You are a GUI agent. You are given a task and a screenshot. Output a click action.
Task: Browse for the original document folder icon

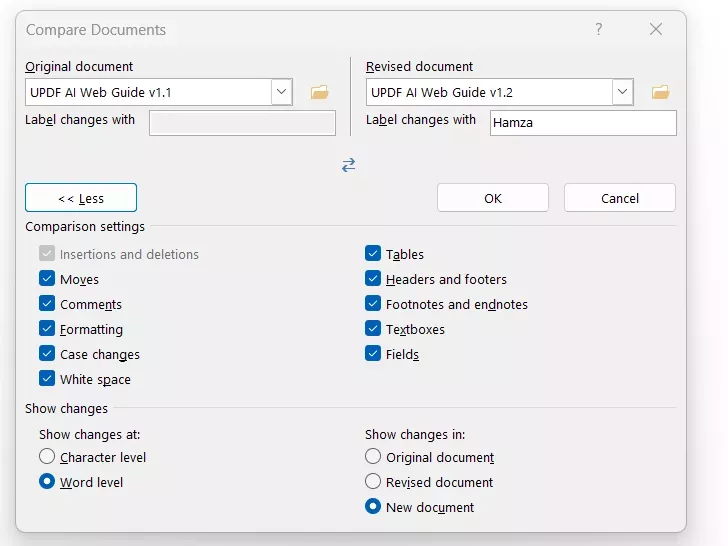coord(320,93)
